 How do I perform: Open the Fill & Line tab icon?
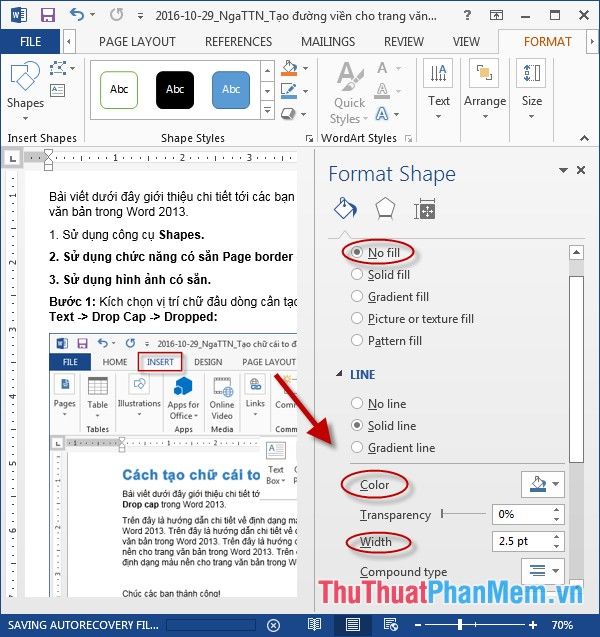coord(345,209)
